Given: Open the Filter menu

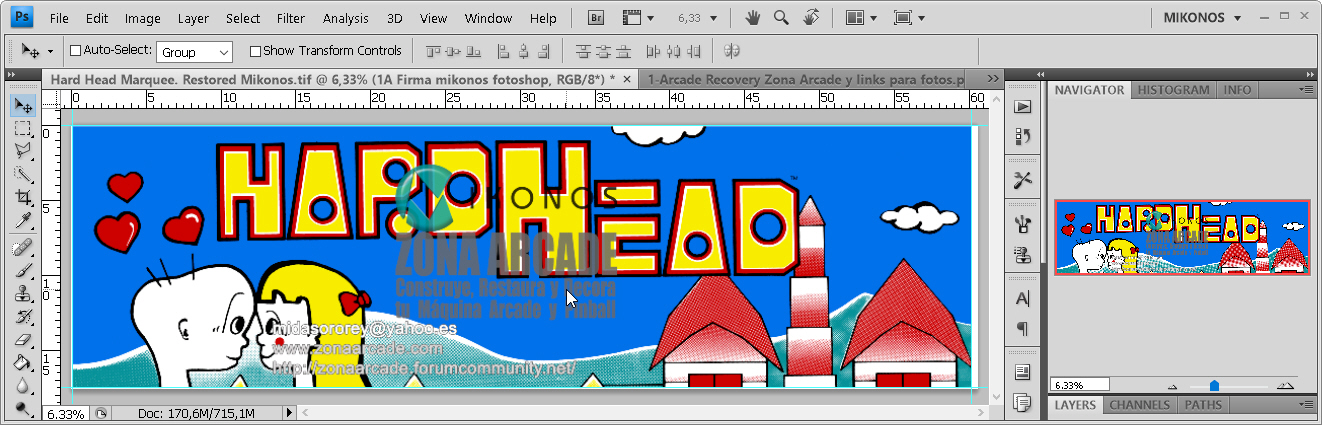Looking at the screenshot, I should (x=291, y=18).
